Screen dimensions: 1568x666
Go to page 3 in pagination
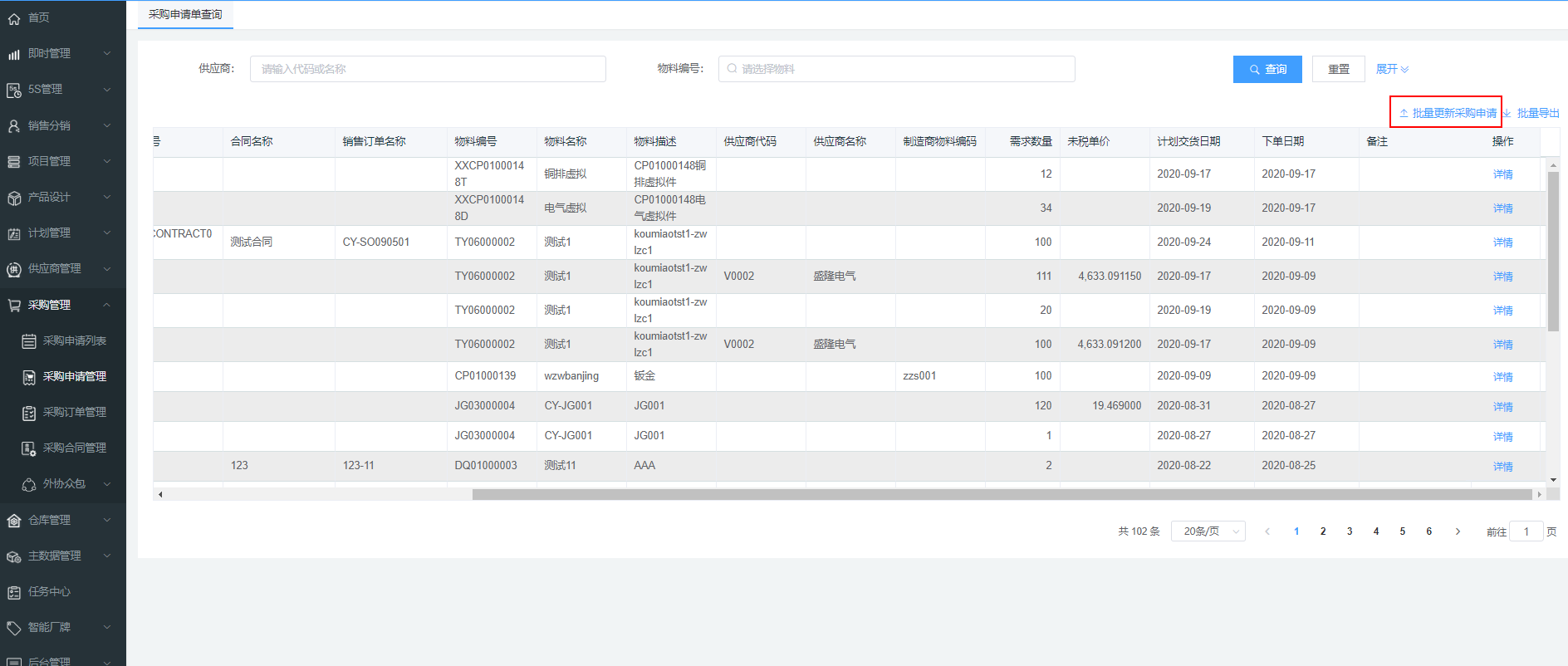tap(1350, 531)
